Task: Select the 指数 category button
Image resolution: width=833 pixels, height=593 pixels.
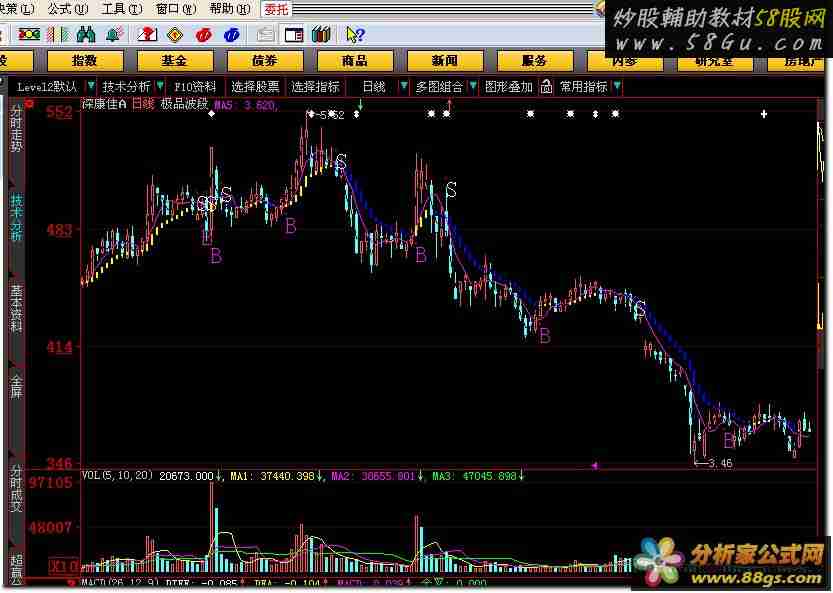Action: [x=85, y=61]
